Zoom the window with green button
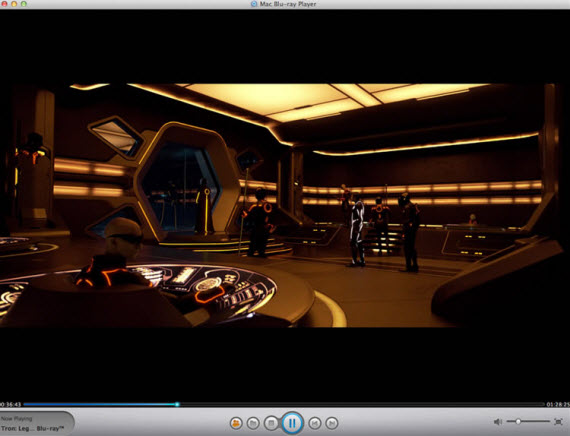The image size is (570, 436). coord(24,4)
